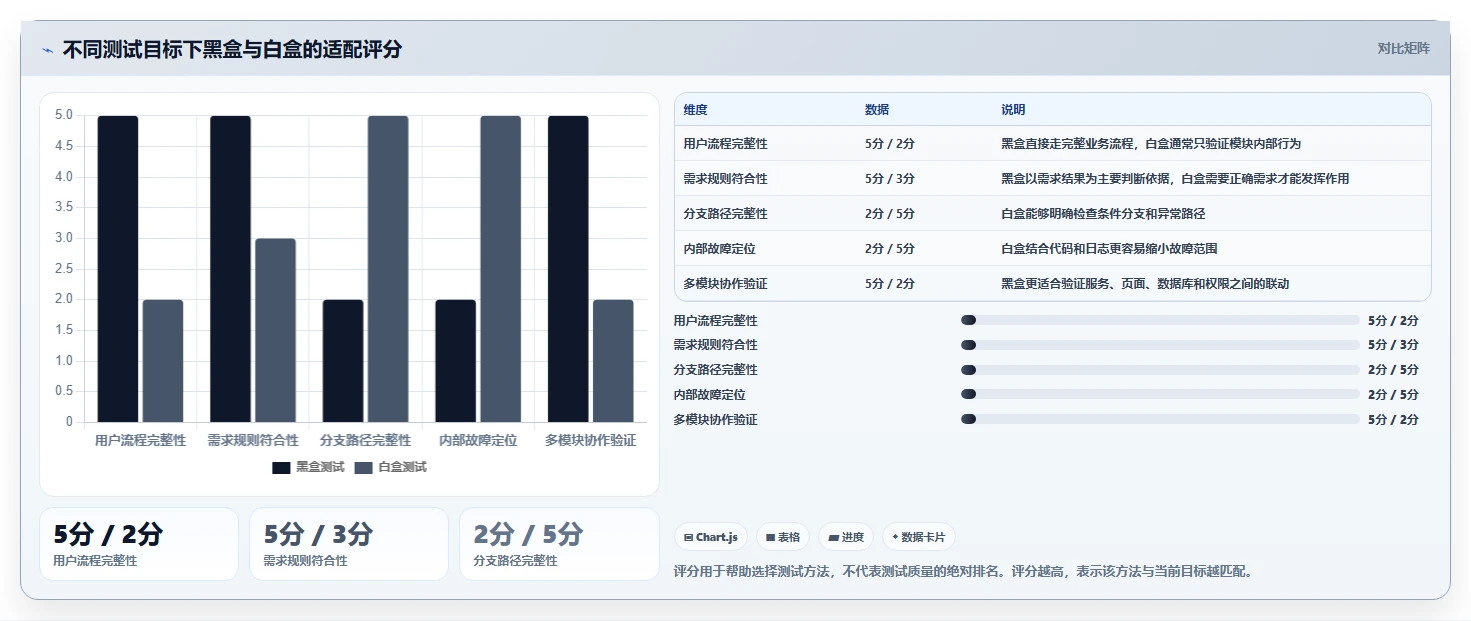Click the description 白盒能够明确检查条件分支和异常路径
The height and width of the screenshot is (621, 1471).
point(1103,214)
